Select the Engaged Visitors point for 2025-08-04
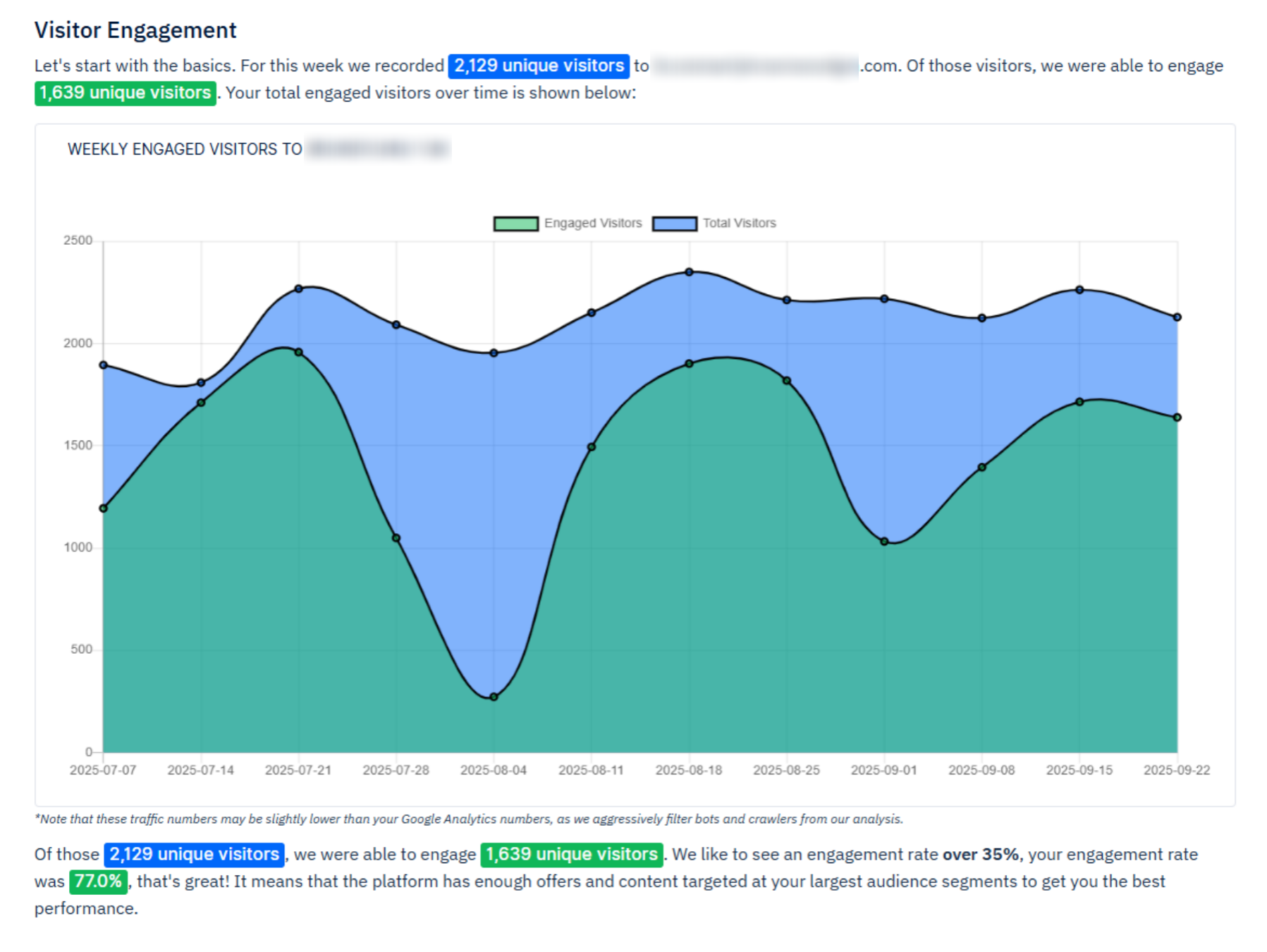The height and width of the screenshot is (952, 1267). pyautogui.click(x=494, y=697)
